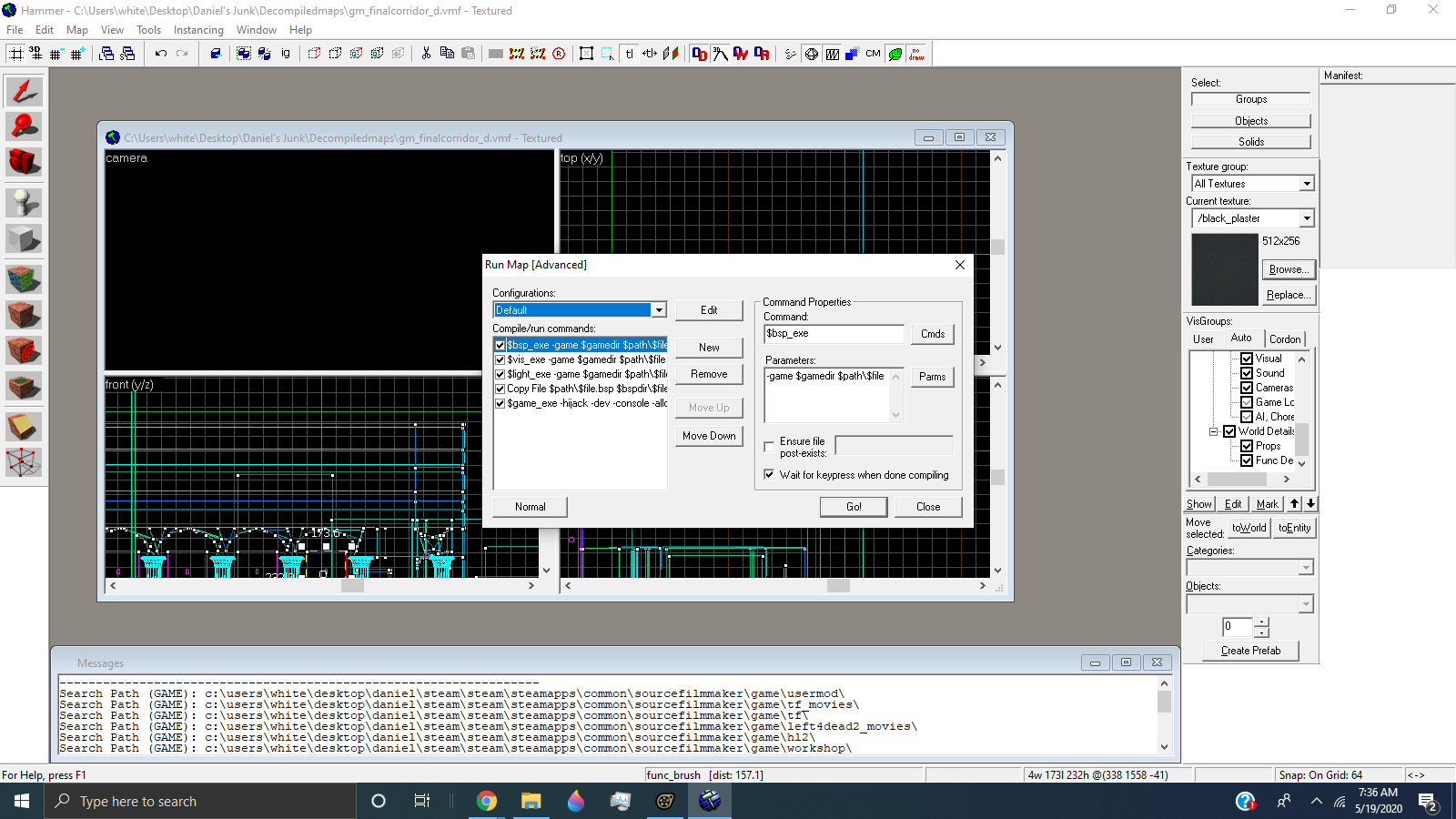
Task: Uncheck the Copy File command checkbox
Action: [x=500, y=389]
